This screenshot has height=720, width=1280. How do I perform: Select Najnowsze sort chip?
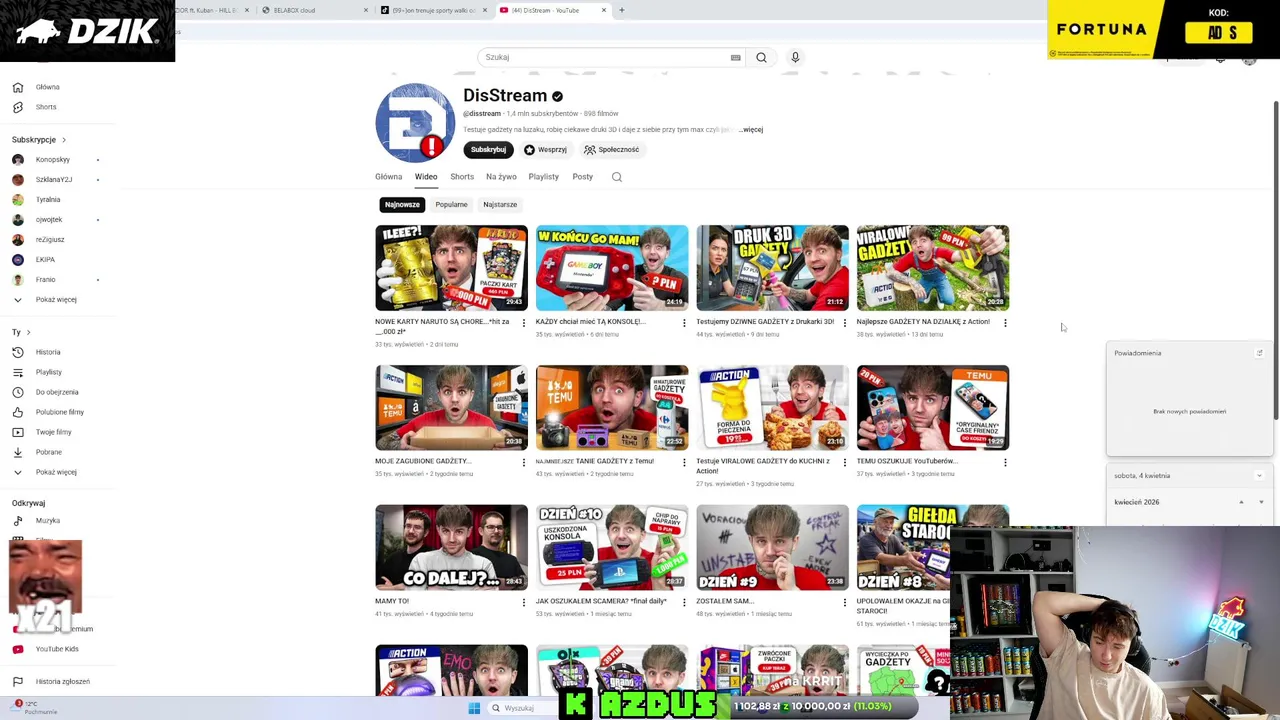[402, 205]
